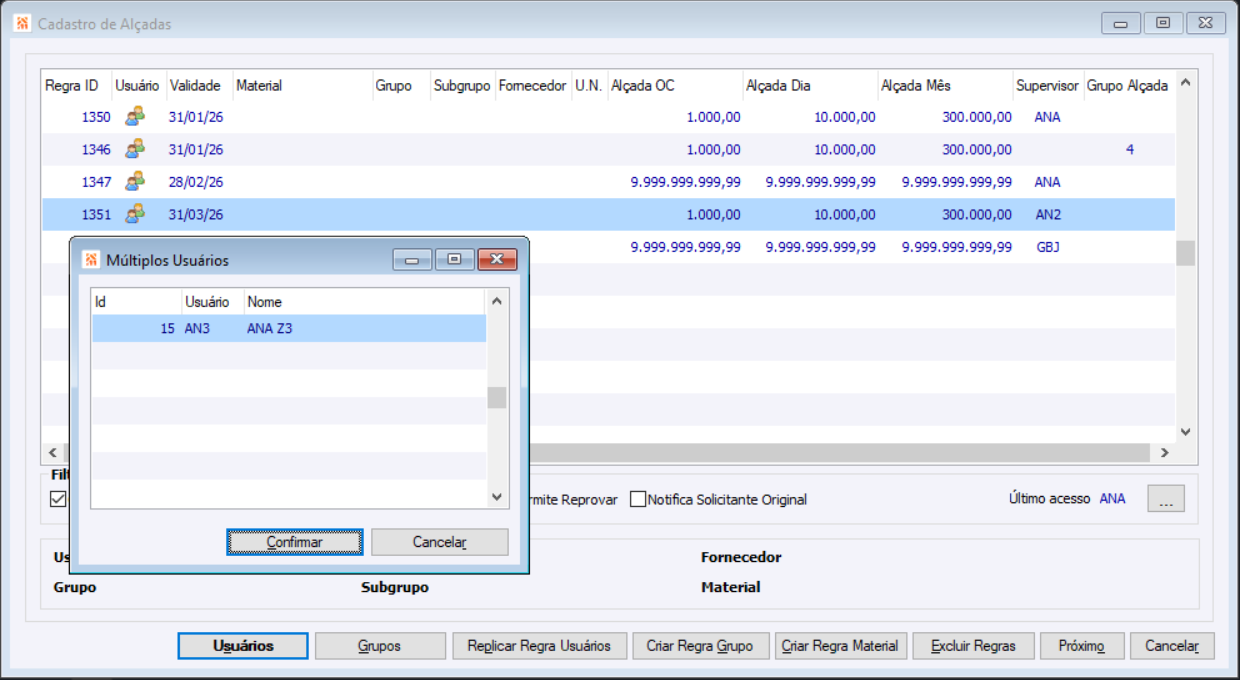
Task: Confirm the Múltiplos Usuários selection
Action: (295, 542)
